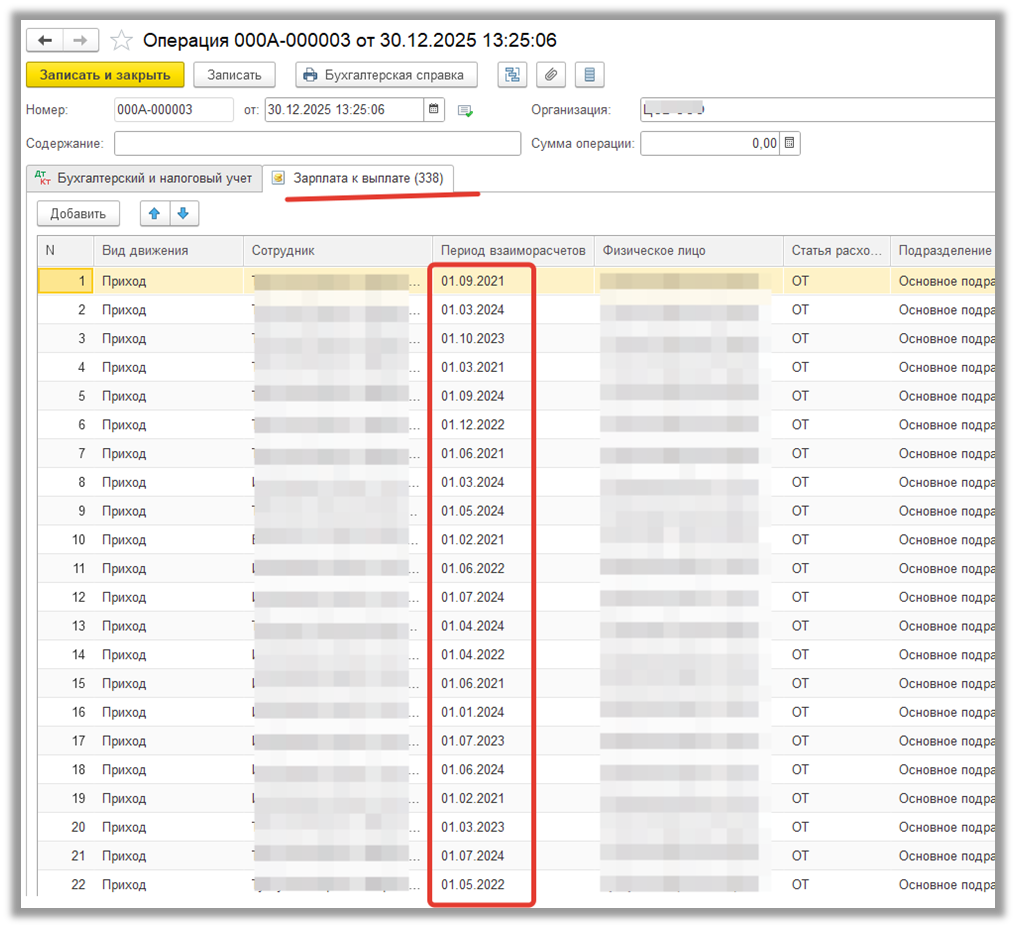Open calculator for Сумма операции field

tap(789, 144)
